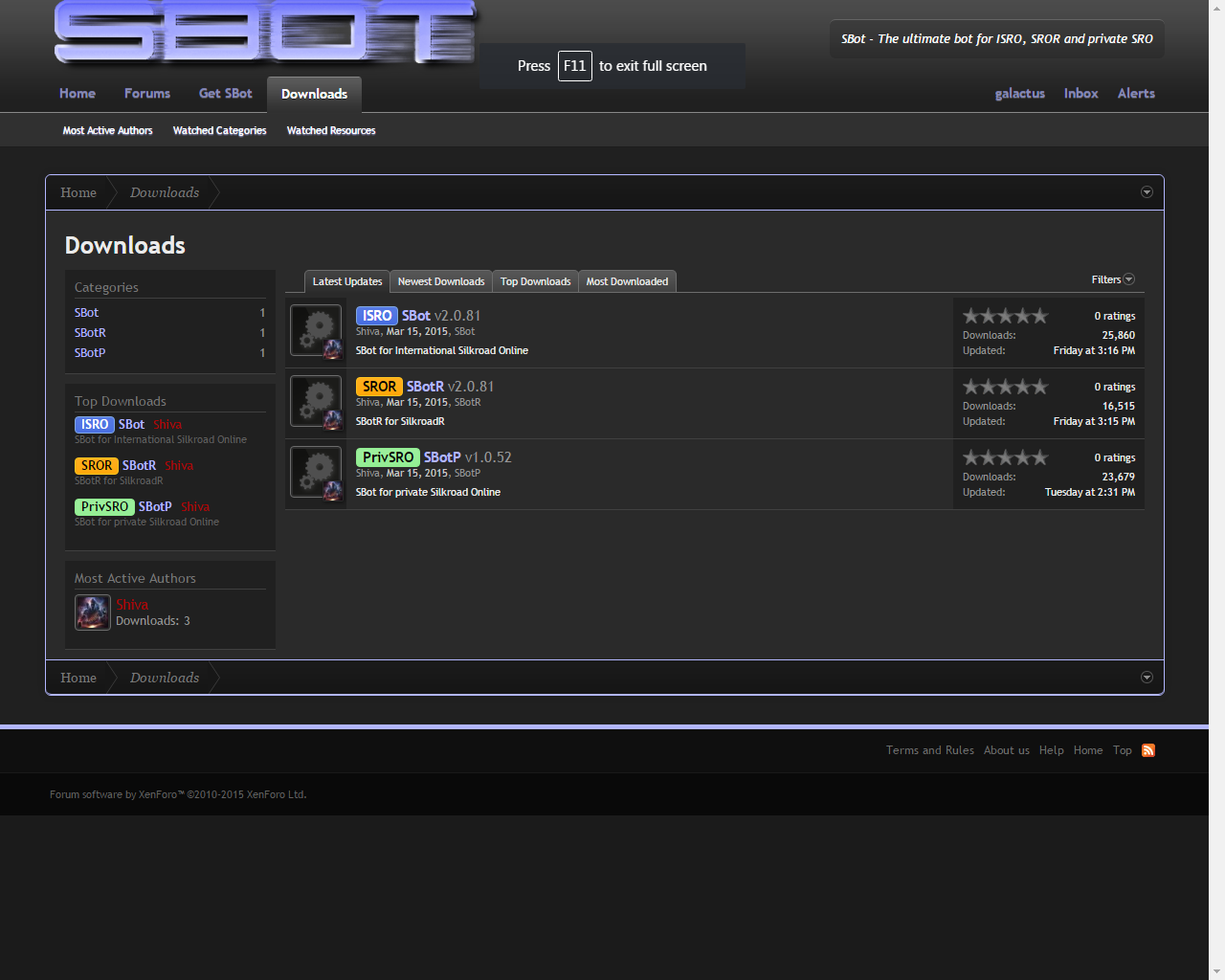
Task: Open the SBotR v2.0.81 resource title
Action: [425, 387]
